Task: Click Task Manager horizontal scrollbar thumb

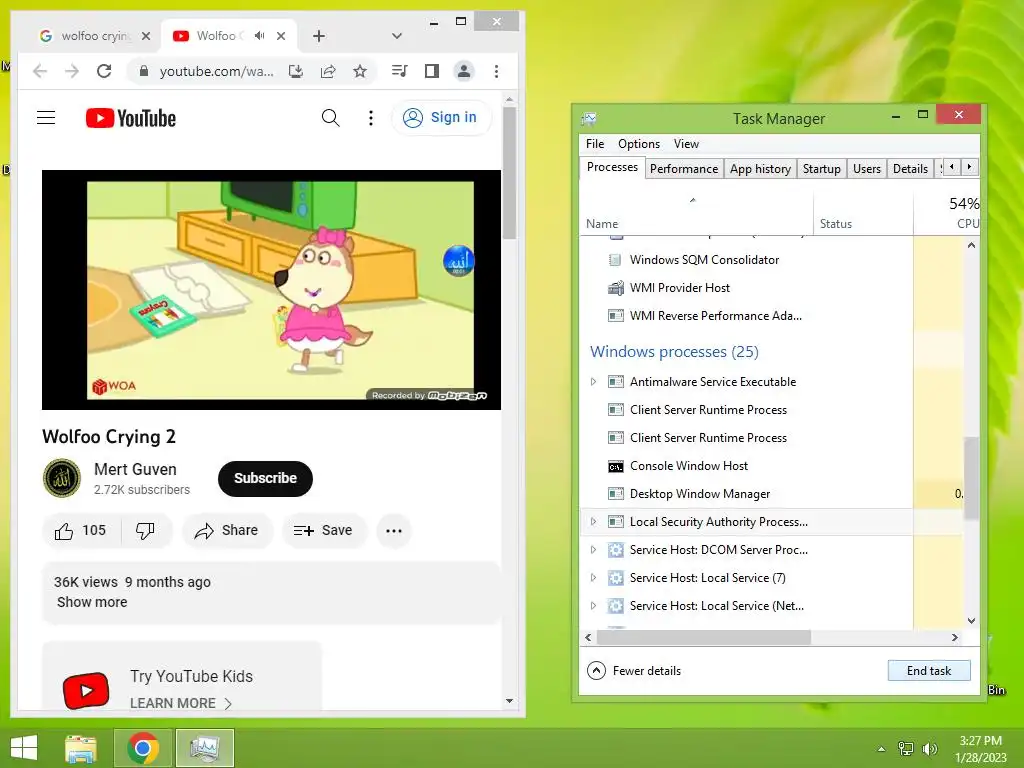Action: pos(703,637)
